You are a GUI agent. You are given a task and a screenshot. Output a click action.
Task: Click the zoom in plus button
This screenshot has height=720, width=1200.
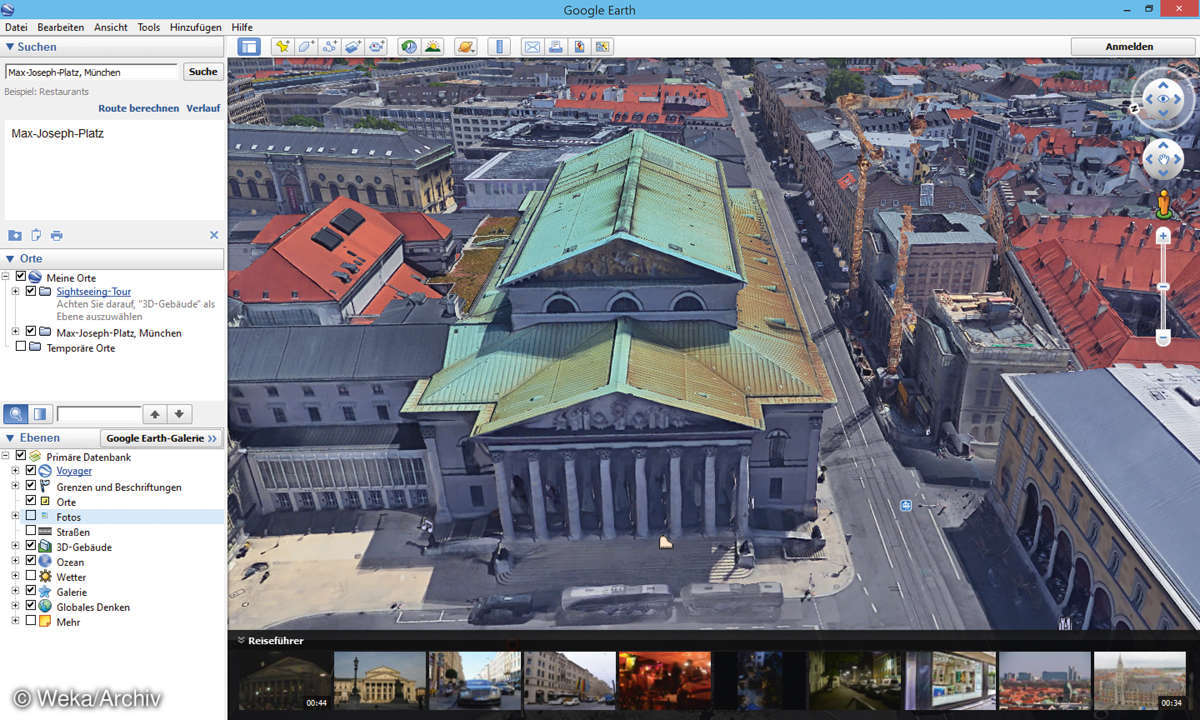click(1163, 237)
